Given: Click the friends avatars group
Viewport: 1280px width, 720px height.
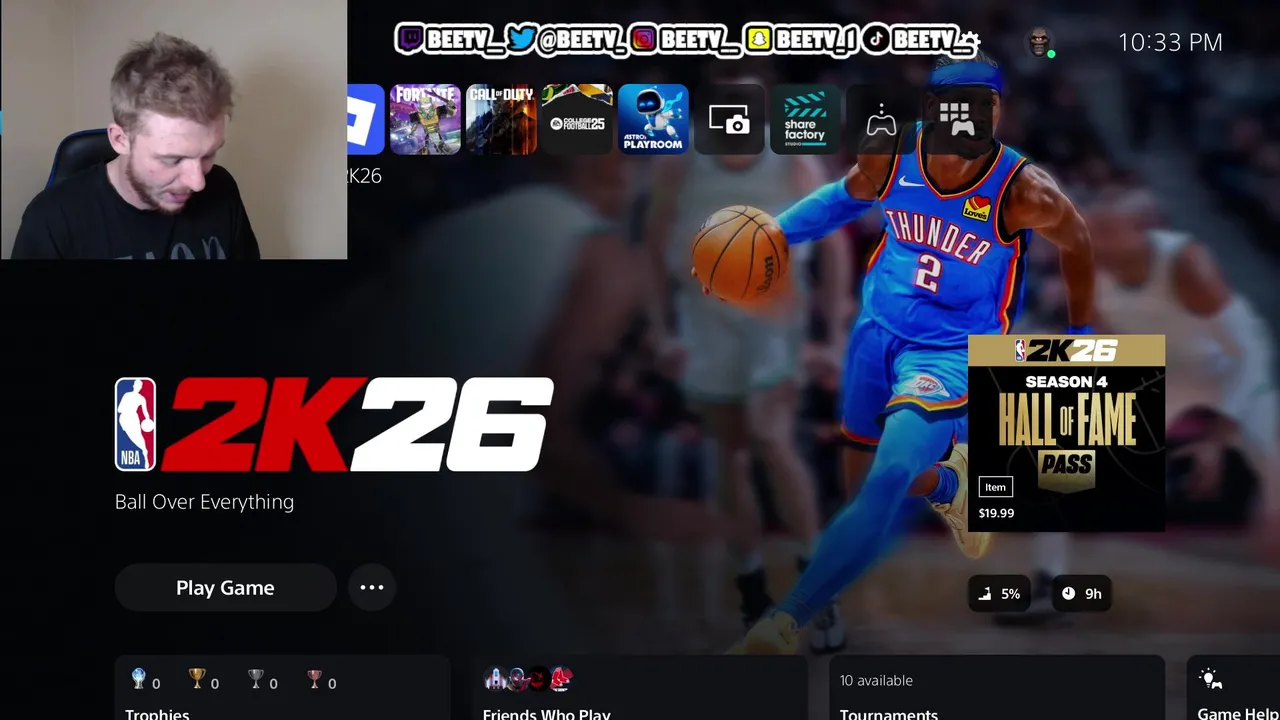Looking at the screenshot, I should click(528, 679).
